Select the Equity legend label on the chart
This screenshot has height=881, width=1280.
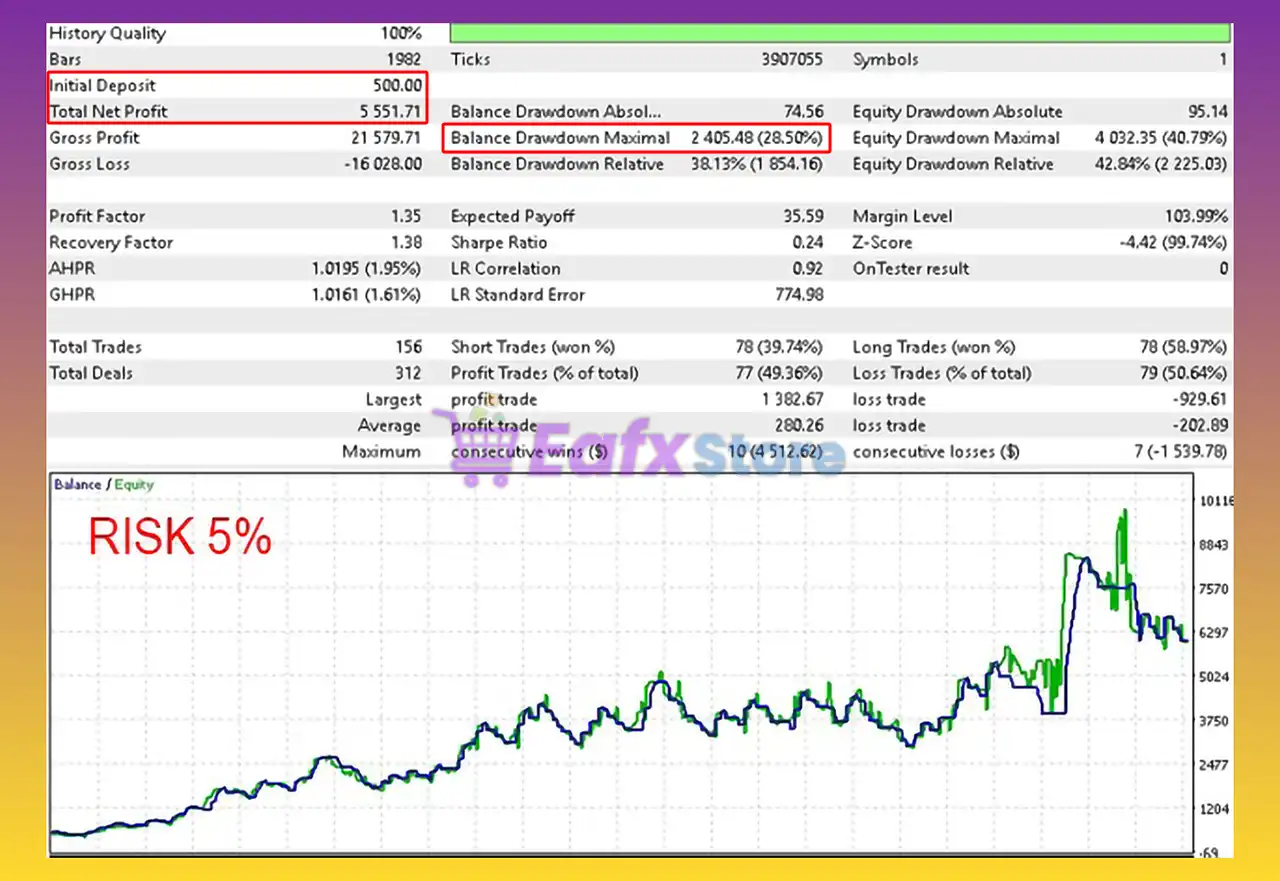134,485
